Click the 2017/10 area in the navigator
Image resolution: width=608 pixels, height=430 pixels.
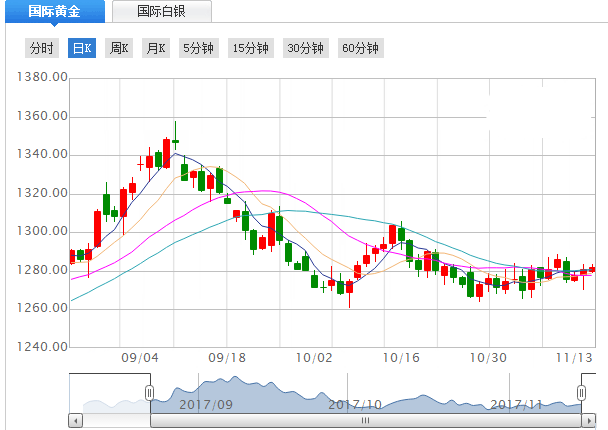pyautogui.click(x=356, y=404)
